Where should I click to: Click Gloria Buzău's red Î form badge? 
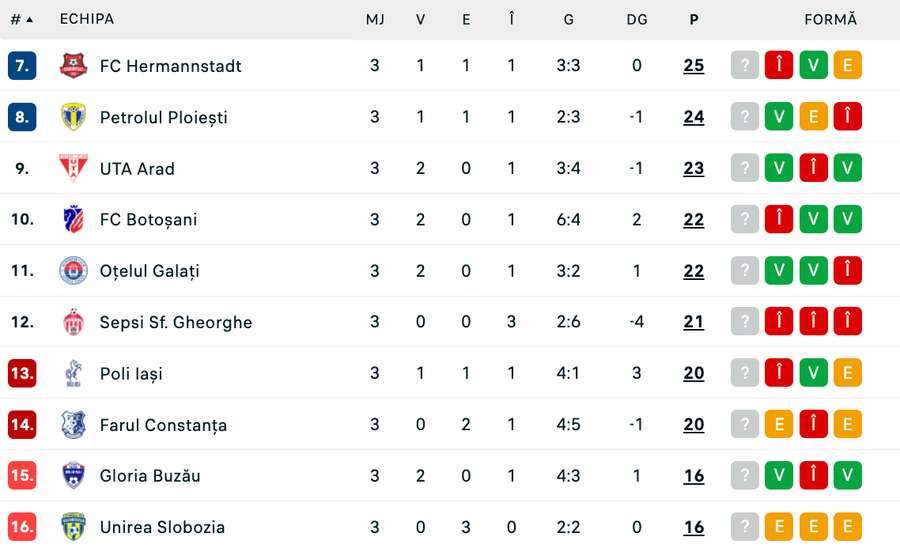(x=813, y=476)
